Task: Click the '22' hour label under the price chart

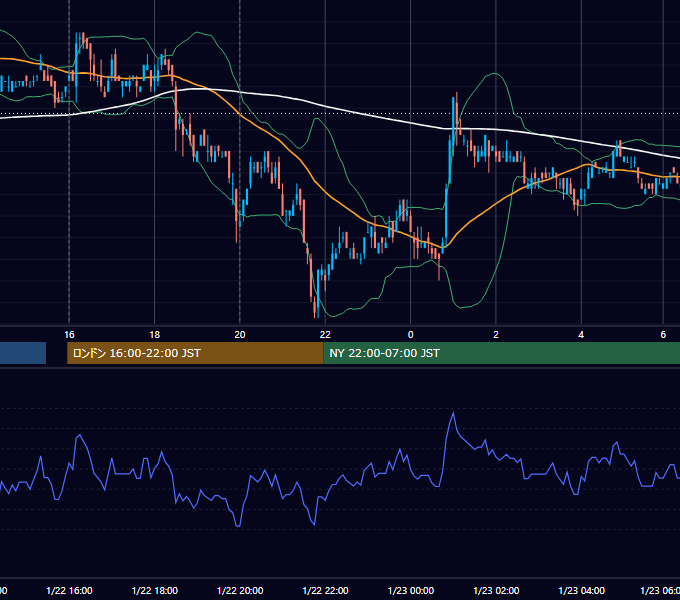Action: coord(325,334)
